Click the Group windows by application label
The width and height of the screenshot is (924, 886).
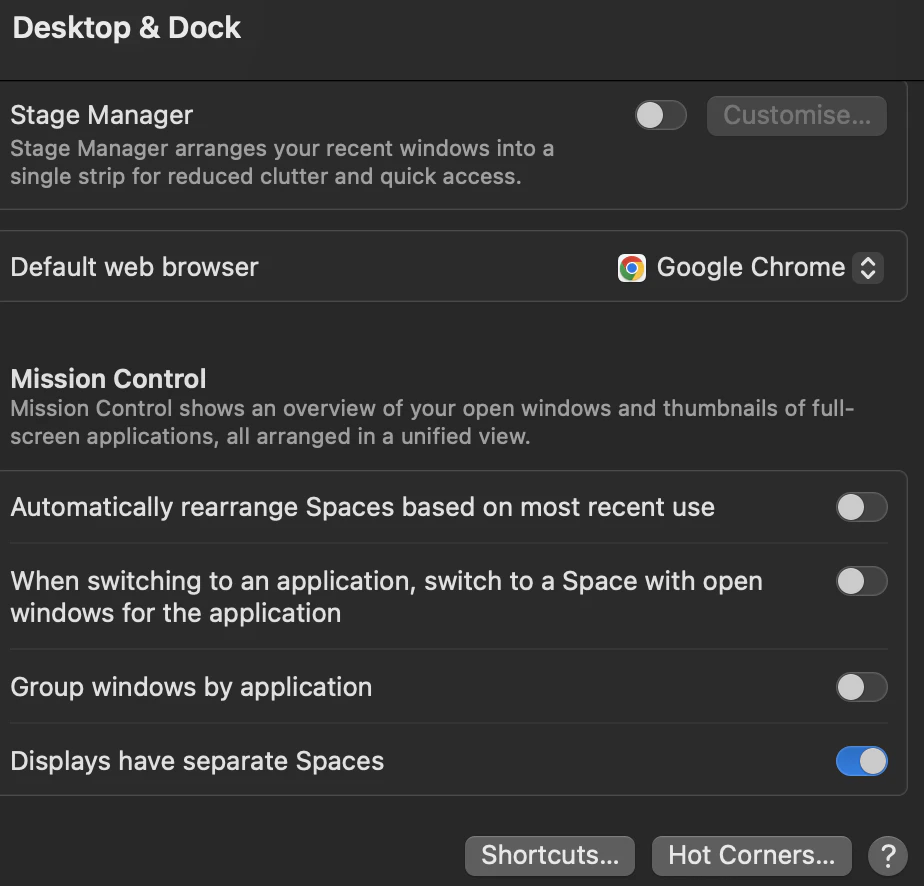[x=192, y=687]
